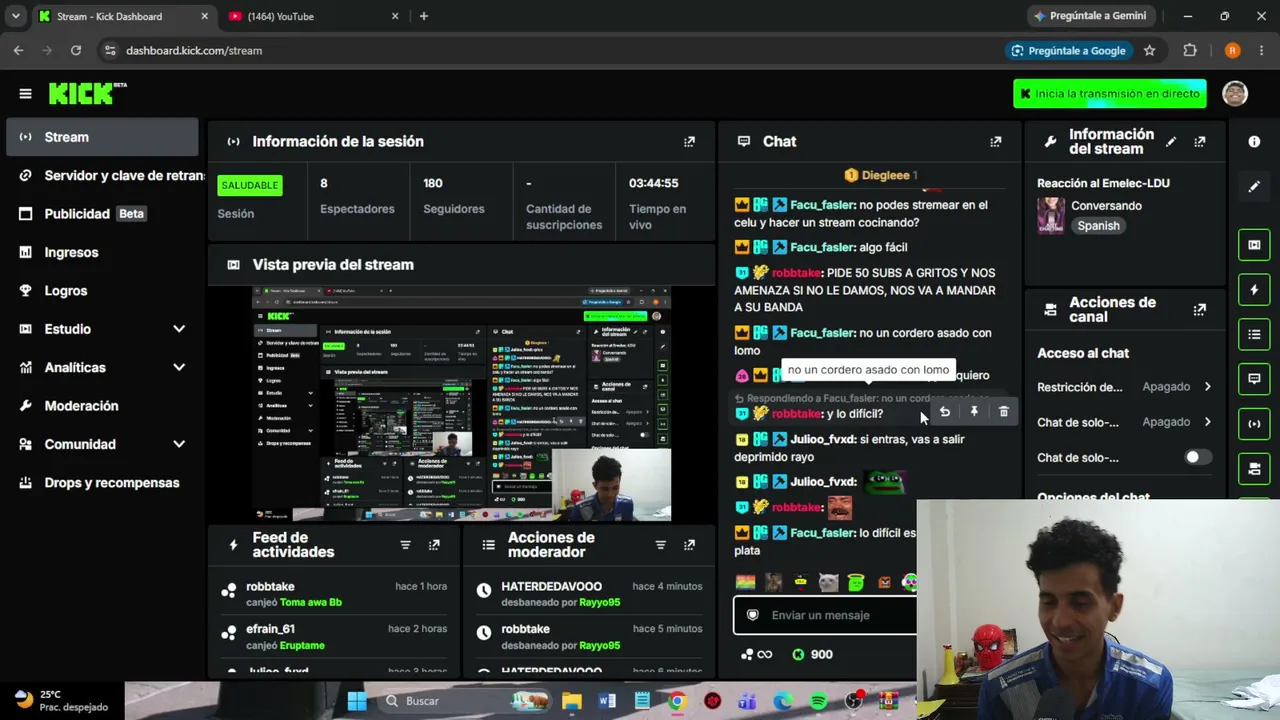Go to Ingresos in the sidebar

pyautogui.click(x=102, y=252)
